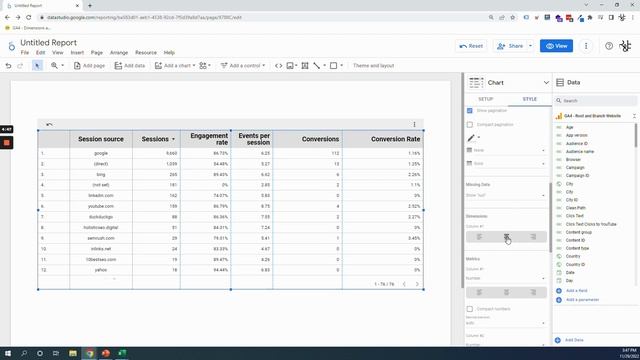Image resolution: width=640 pixels, height=360 pixels.
Task: Select the line drawing tool
Action: pos(317,66)
